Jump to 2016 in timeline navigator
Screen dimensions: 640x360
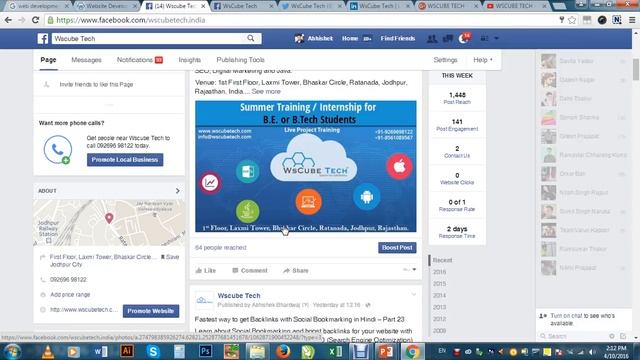point(439,272)
